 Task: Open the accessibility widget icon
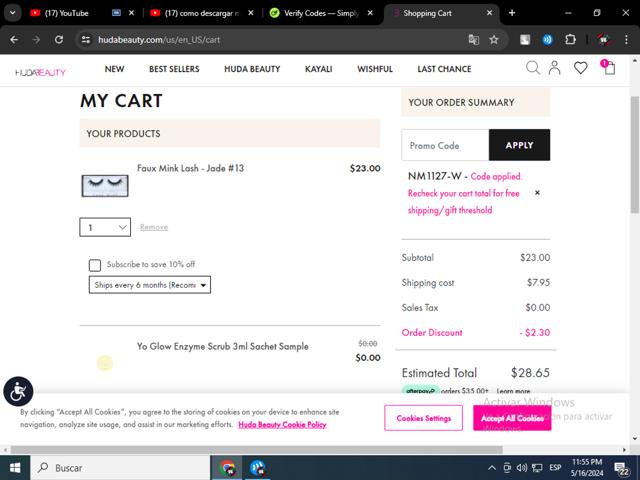coord(18,392)
